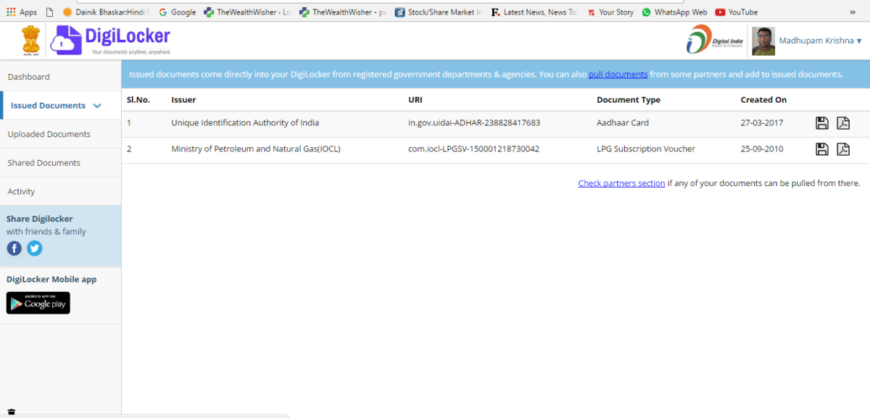Screen dimensions: 870x418
Task: Open the Stock/Share Market bookmark
Action: tap(438, 12)
